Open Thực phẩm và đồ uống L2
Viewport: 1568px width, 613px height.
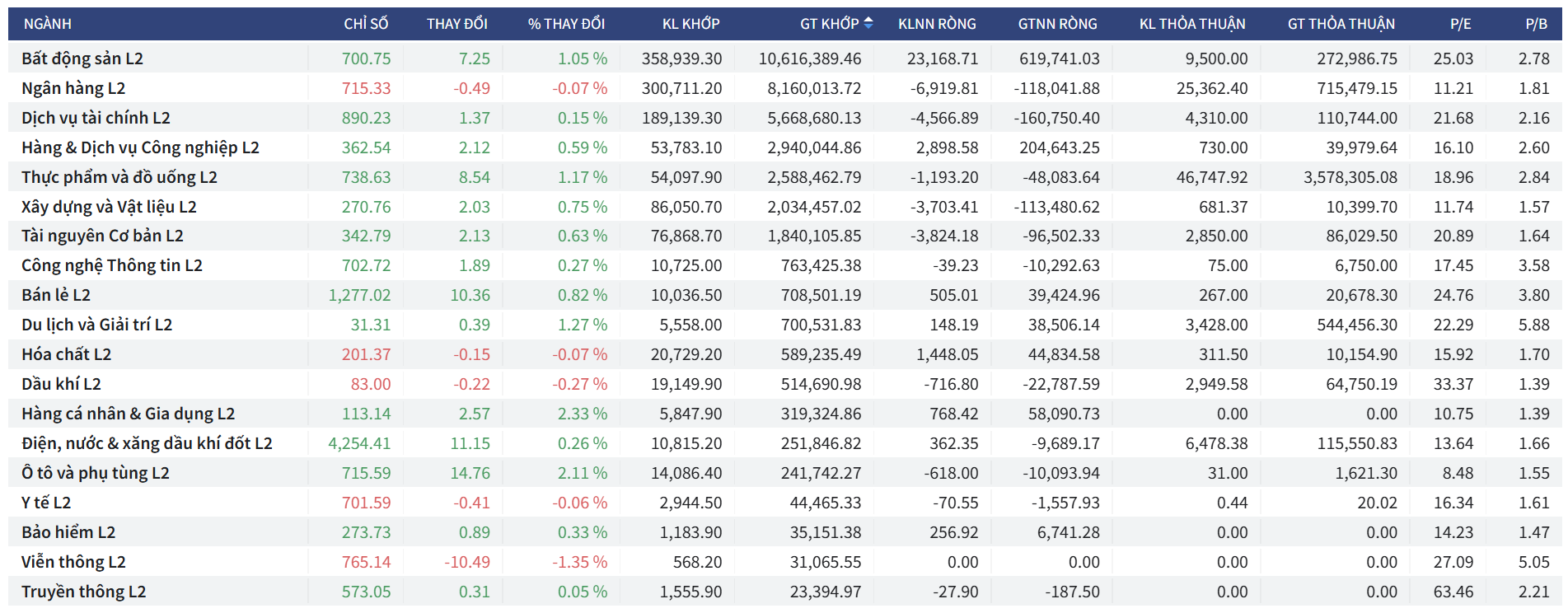pos(119,177)
